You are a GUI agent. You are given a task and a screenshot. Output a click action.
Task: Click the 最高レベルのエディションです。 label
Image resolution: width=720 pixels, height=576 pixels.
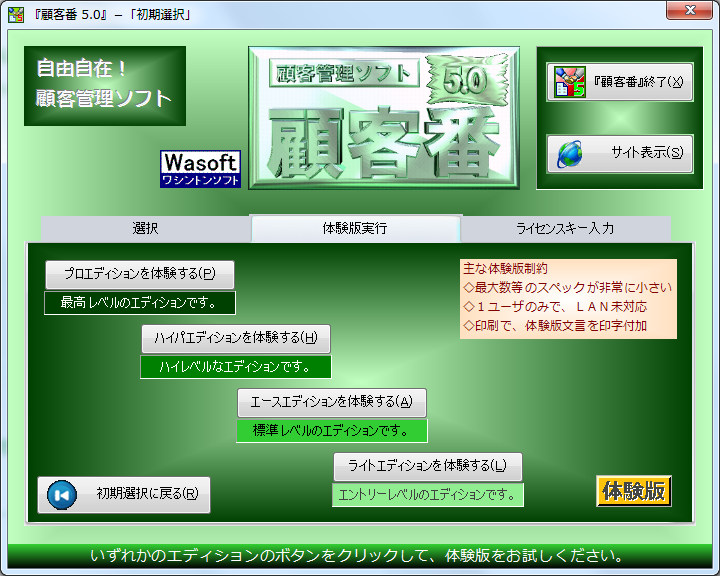click(140, 303)
